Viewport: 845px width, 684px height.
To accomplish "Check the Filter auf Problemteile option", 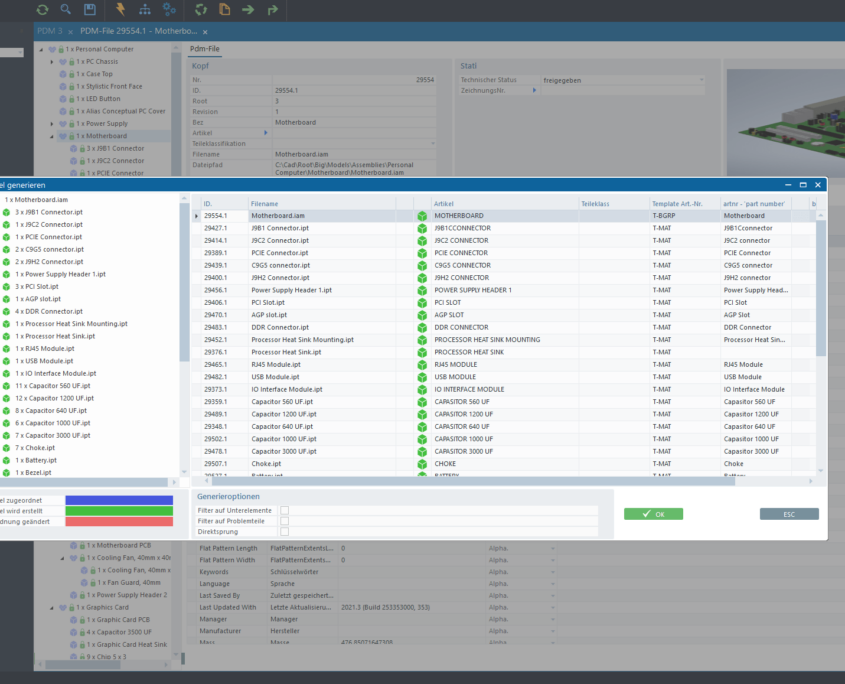I will [x=285, y=521].
